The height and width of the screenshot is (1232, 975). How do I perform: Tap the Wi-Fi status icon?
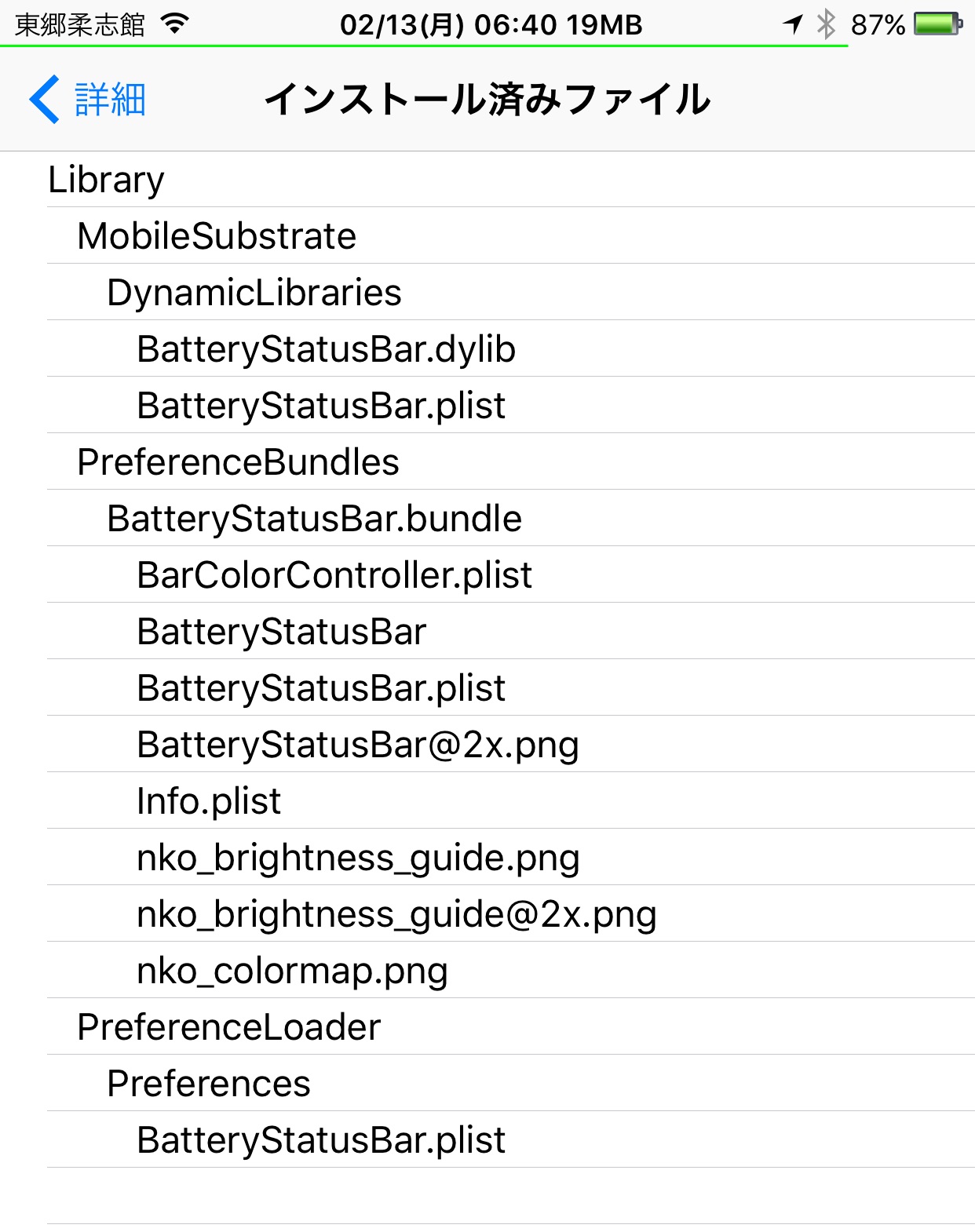(x=175, y=24)
